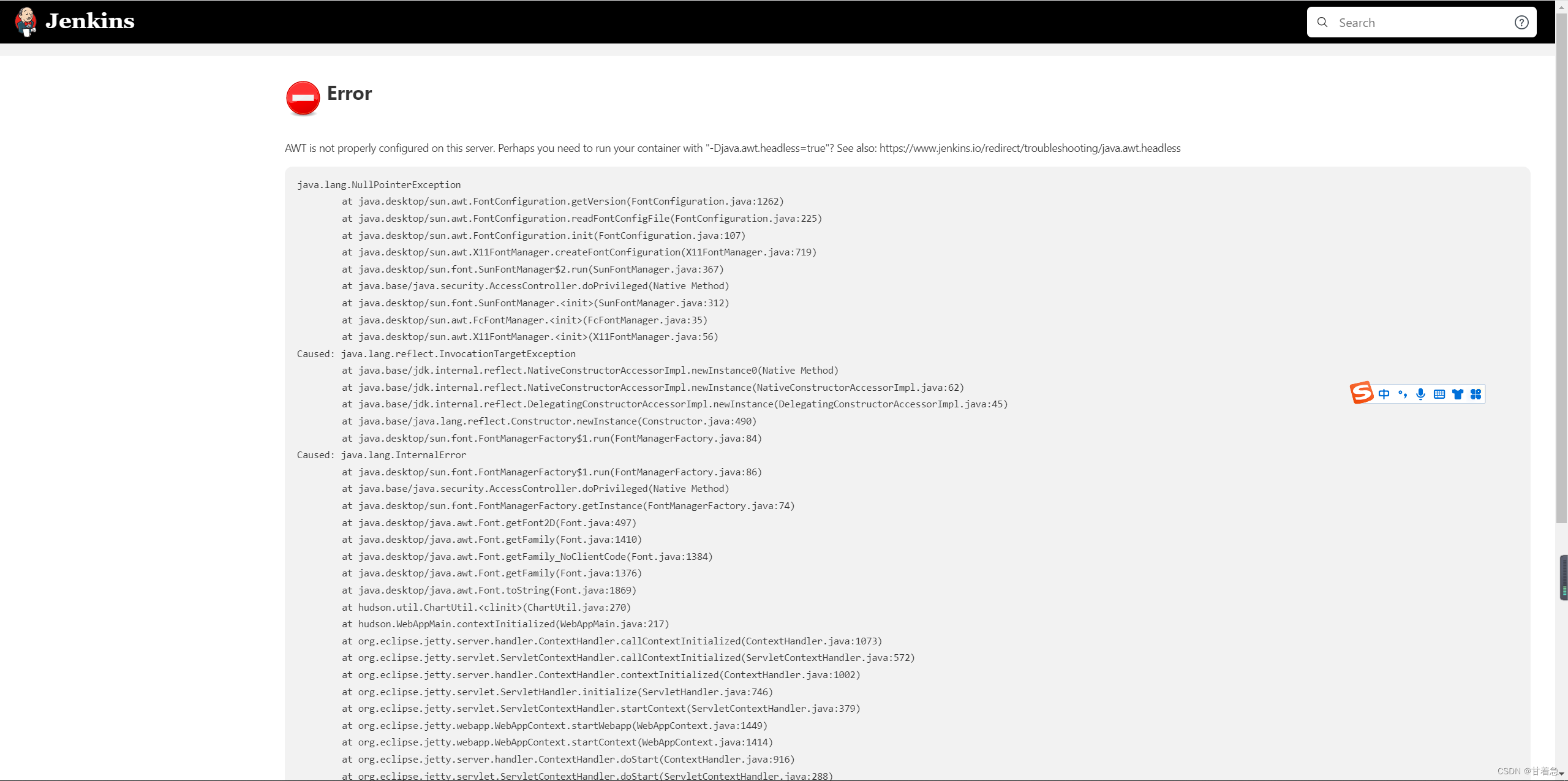
Task: Click the microphone icon in toolbar
Action: point(1421,393)
